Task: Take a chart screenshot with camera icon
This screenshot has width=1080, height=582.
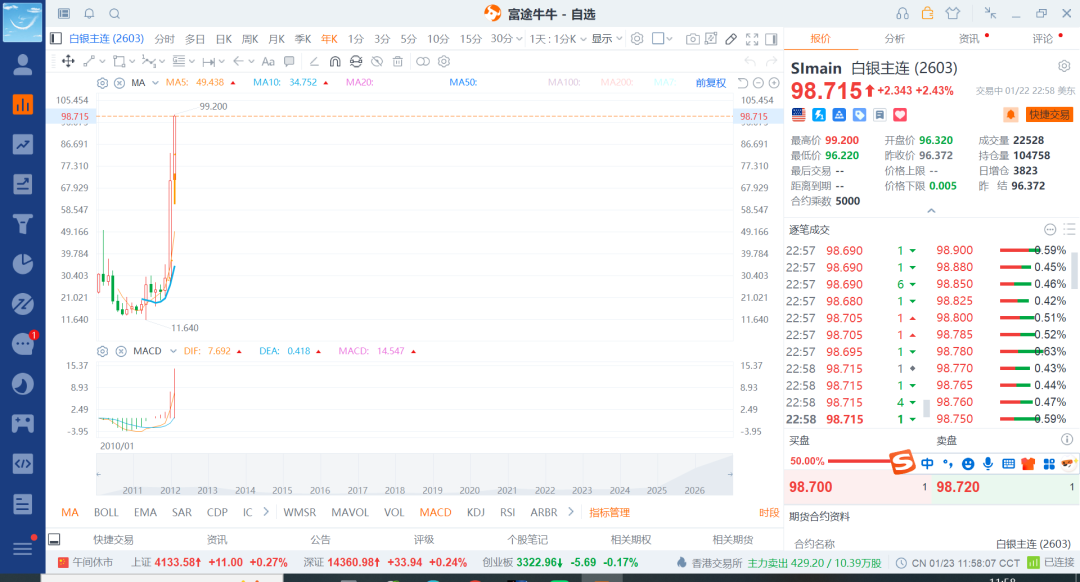Action: pos(693,39)
